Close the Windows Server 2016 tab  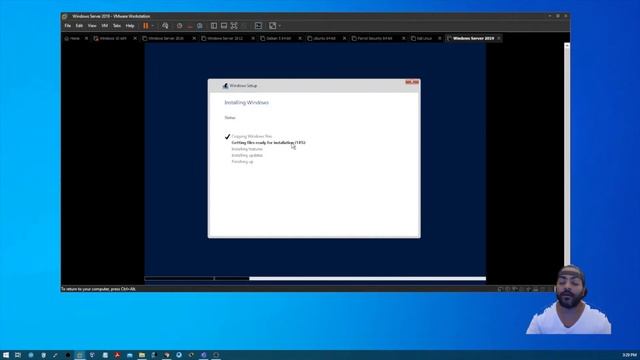click(194, 38)
